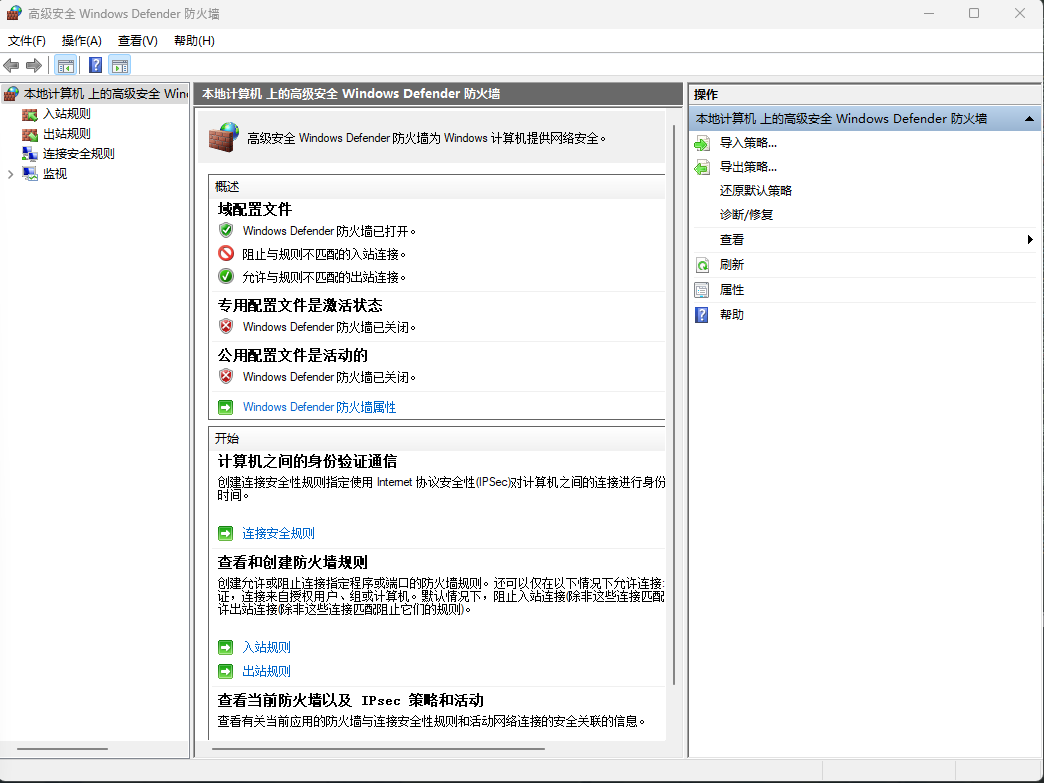Click the green shield icon under 域配置文件

(x=226, y=230)
